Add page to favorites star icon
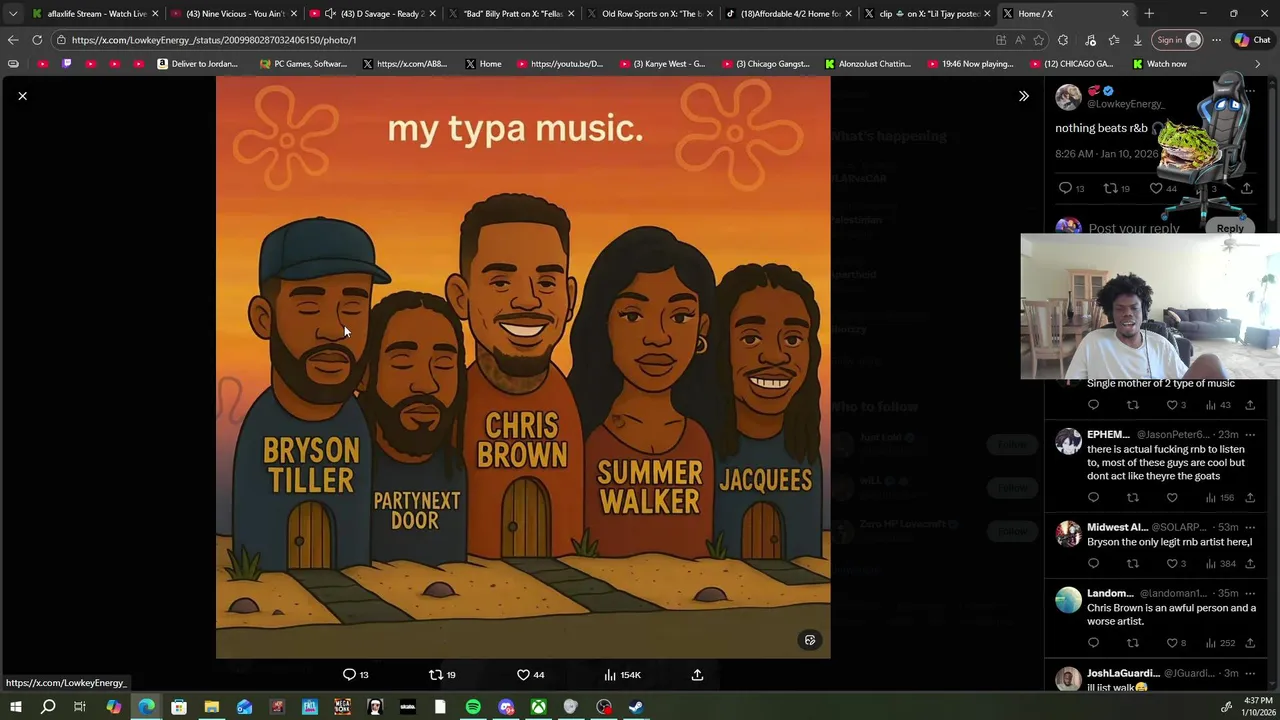Viewport: 1280px width, 720px height. point(1039,40)
